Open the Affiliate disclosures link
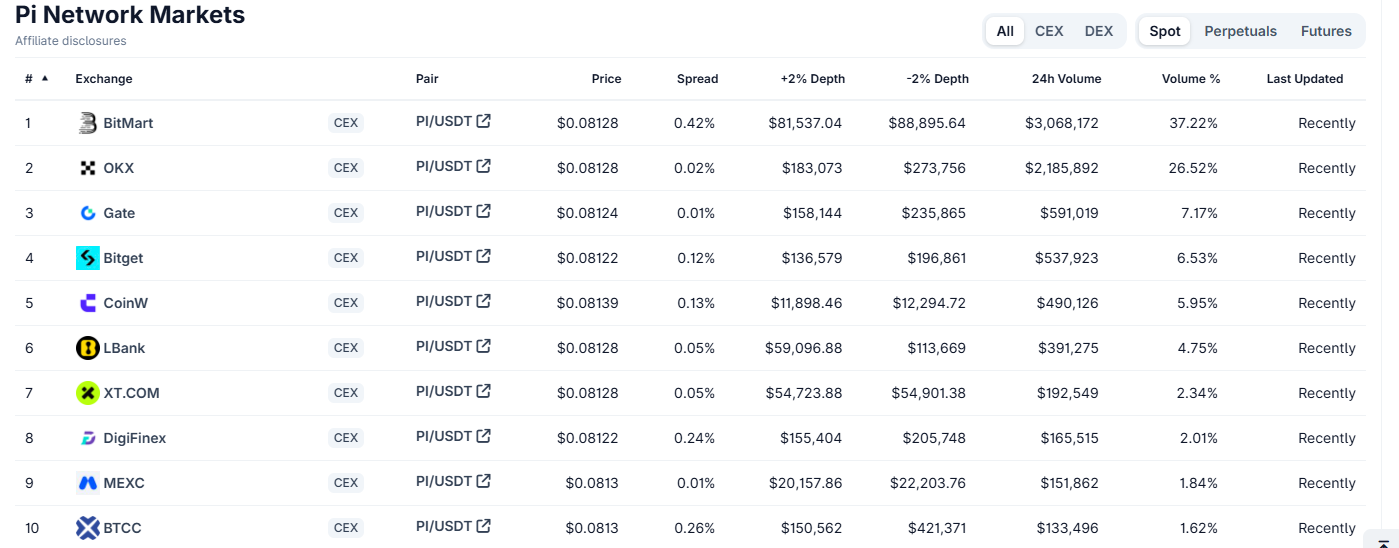This screenshot has height=548, width=1399. pyautogui.click(x=71, y=41)
